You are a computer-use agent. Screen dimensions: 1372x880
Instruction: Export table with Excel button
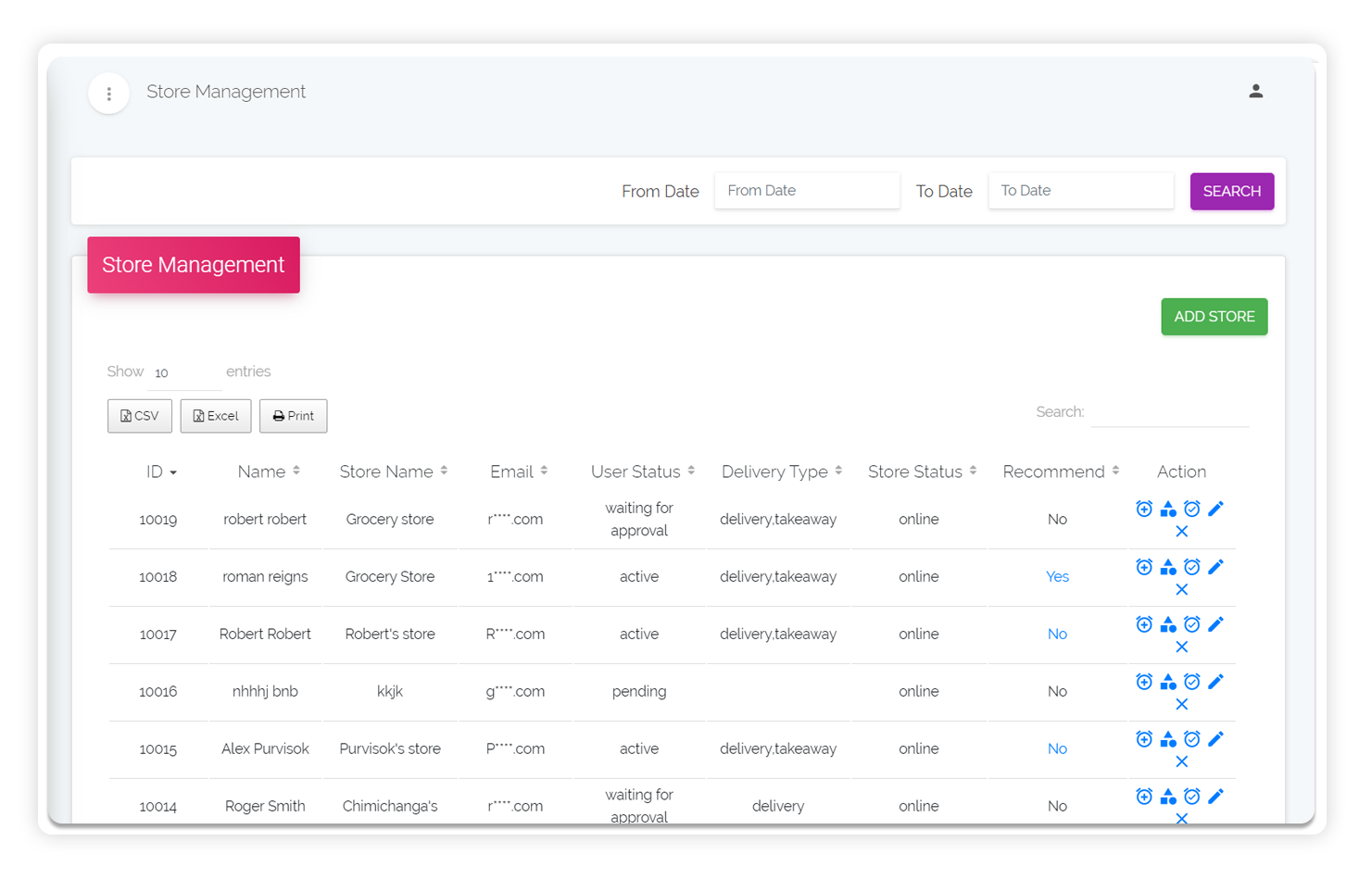(x=216, y=416)
